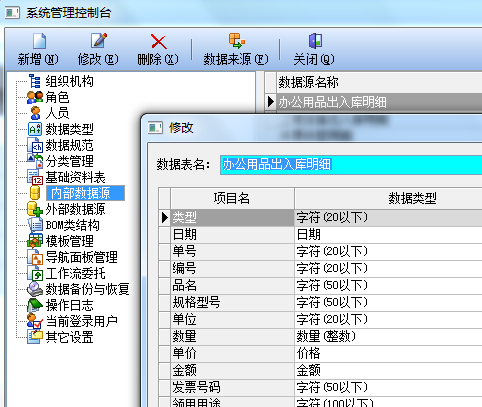Image resolution: width=482 pixels, height=407 pixels.
Task: Click the 数据表名 input field
Action: click(351, 165)
